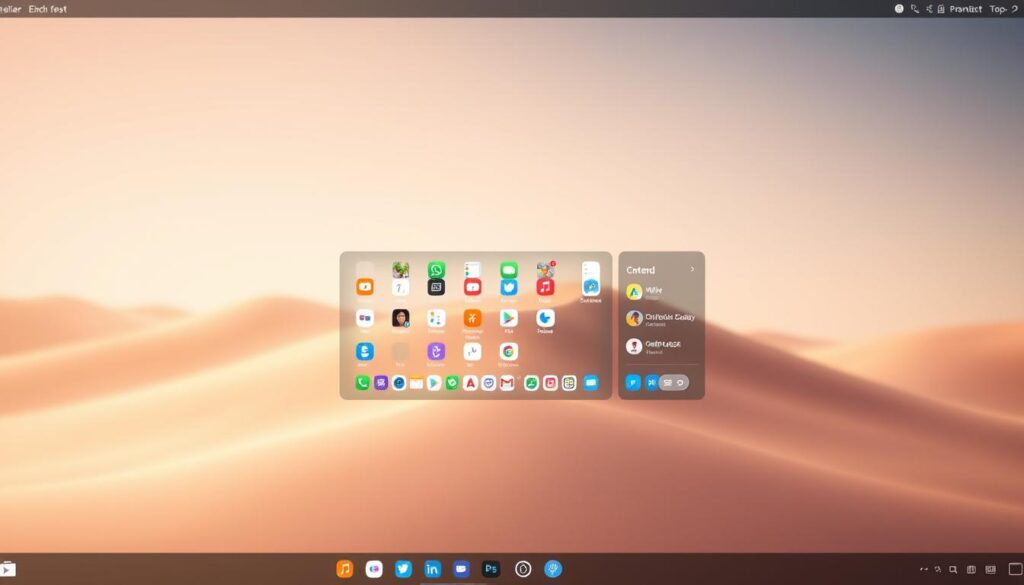1024x585 pixels.
Task: Open Photoshop from the dock
Action: [x=491, y=569]
